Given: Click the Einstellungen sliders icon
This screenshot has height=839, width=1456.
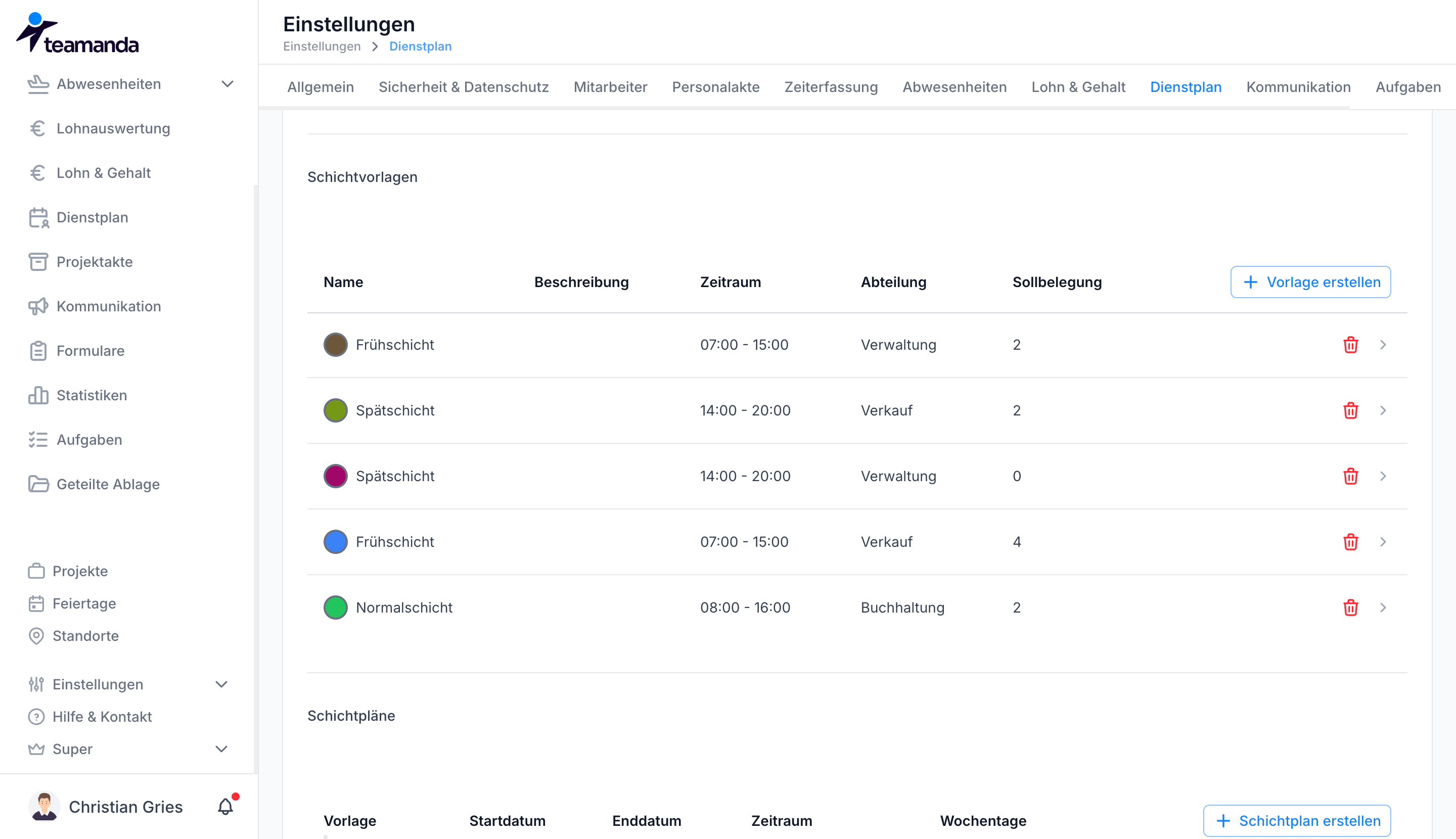Looking at the screenshot, I should 36,684.
